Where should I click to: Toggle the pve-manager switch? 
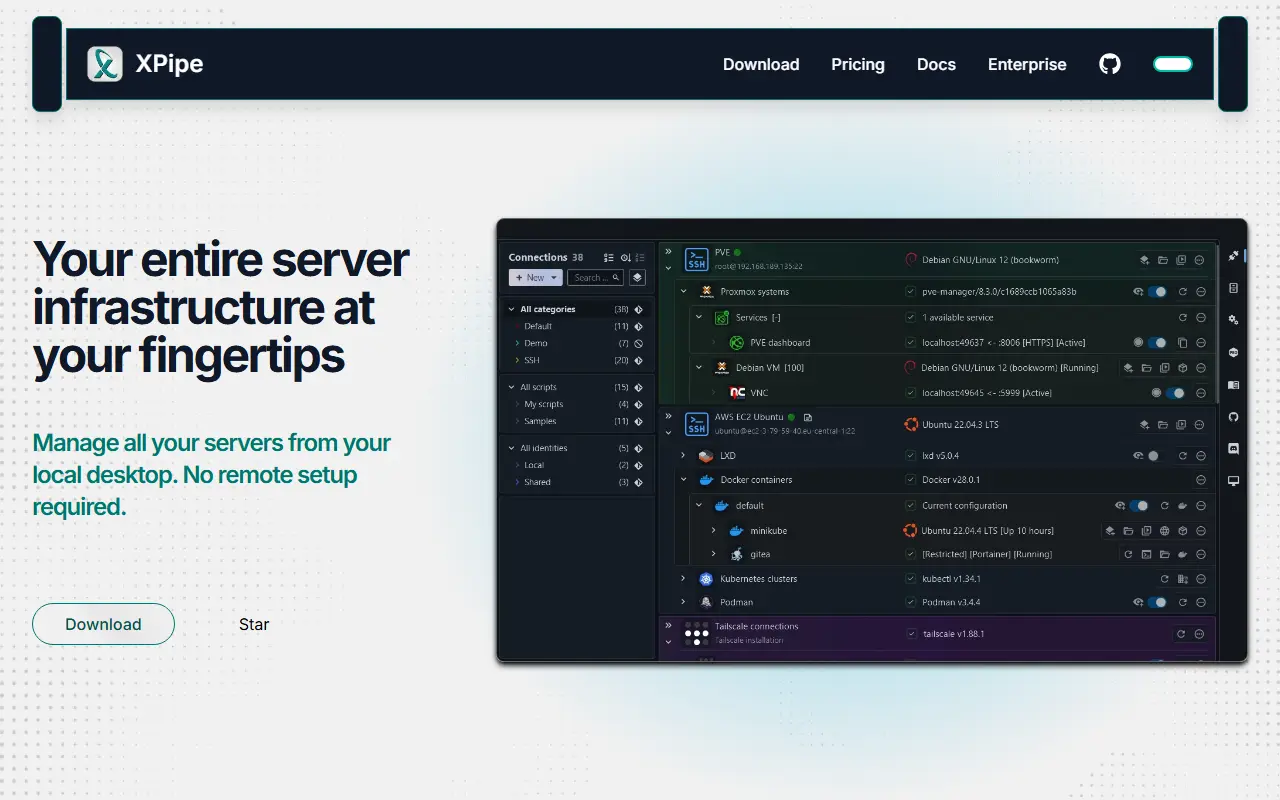1157,292
